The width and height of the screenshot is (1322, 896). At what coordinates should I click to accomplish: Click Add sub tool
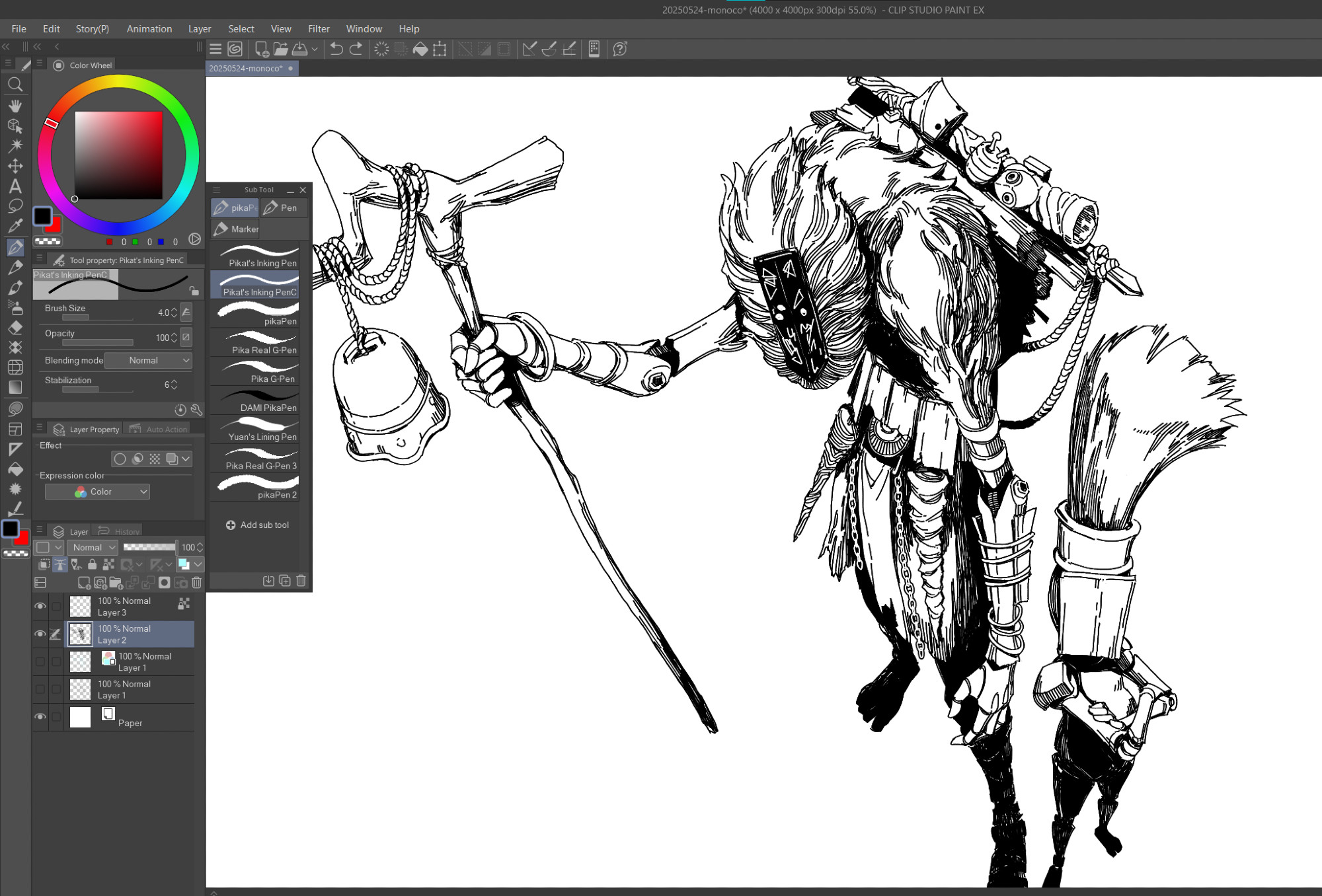point(258,525)
